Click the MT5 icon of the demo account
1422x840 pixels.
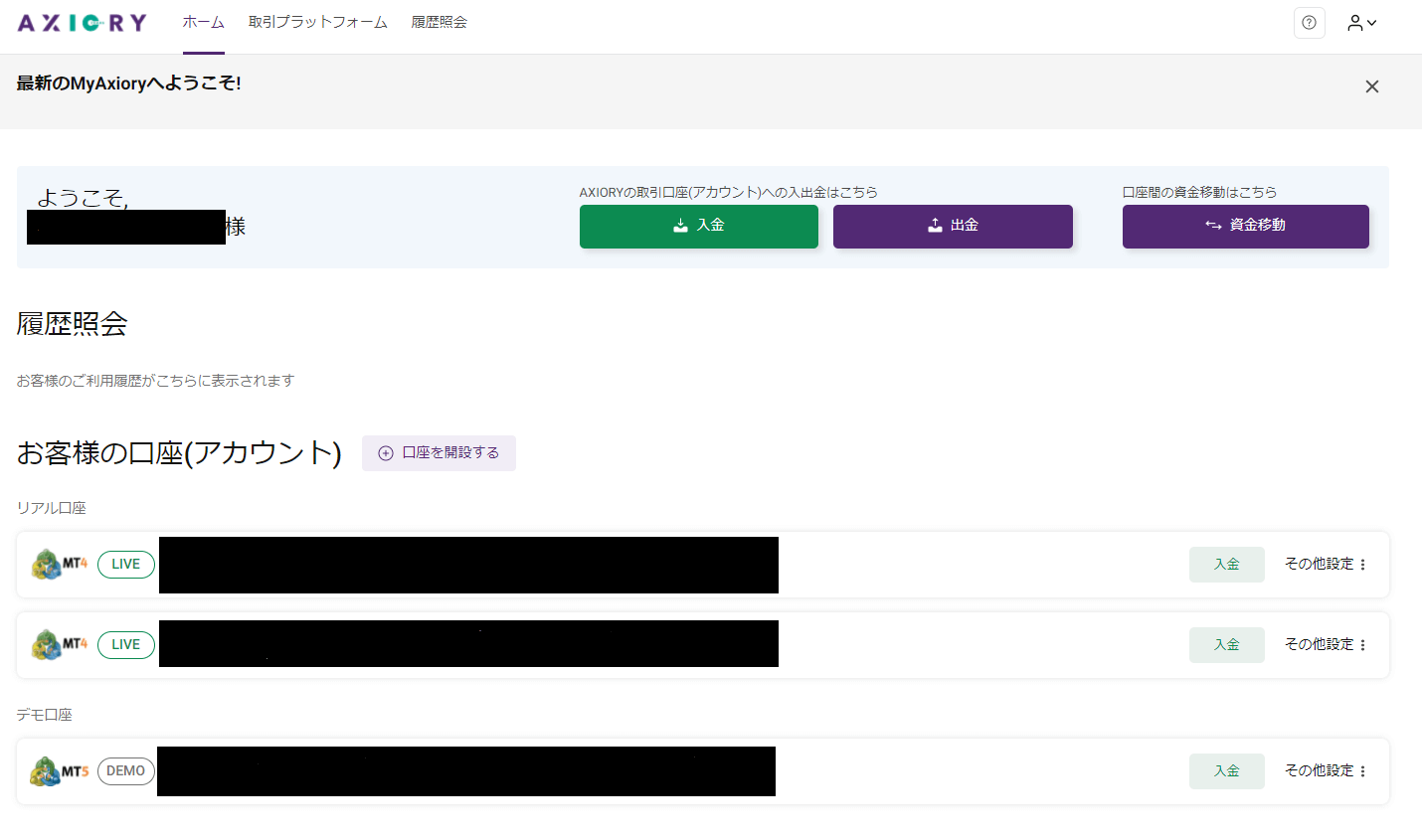(59, 770)
